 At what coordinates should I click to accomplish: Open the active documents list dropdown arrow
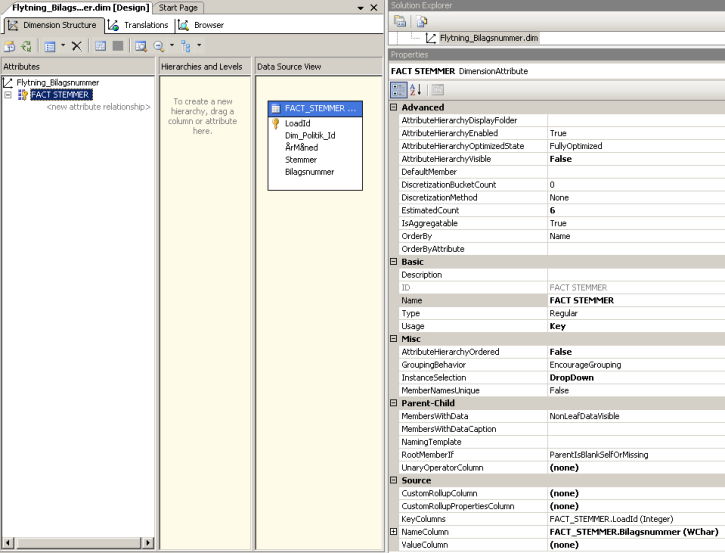tap(361, 8)
